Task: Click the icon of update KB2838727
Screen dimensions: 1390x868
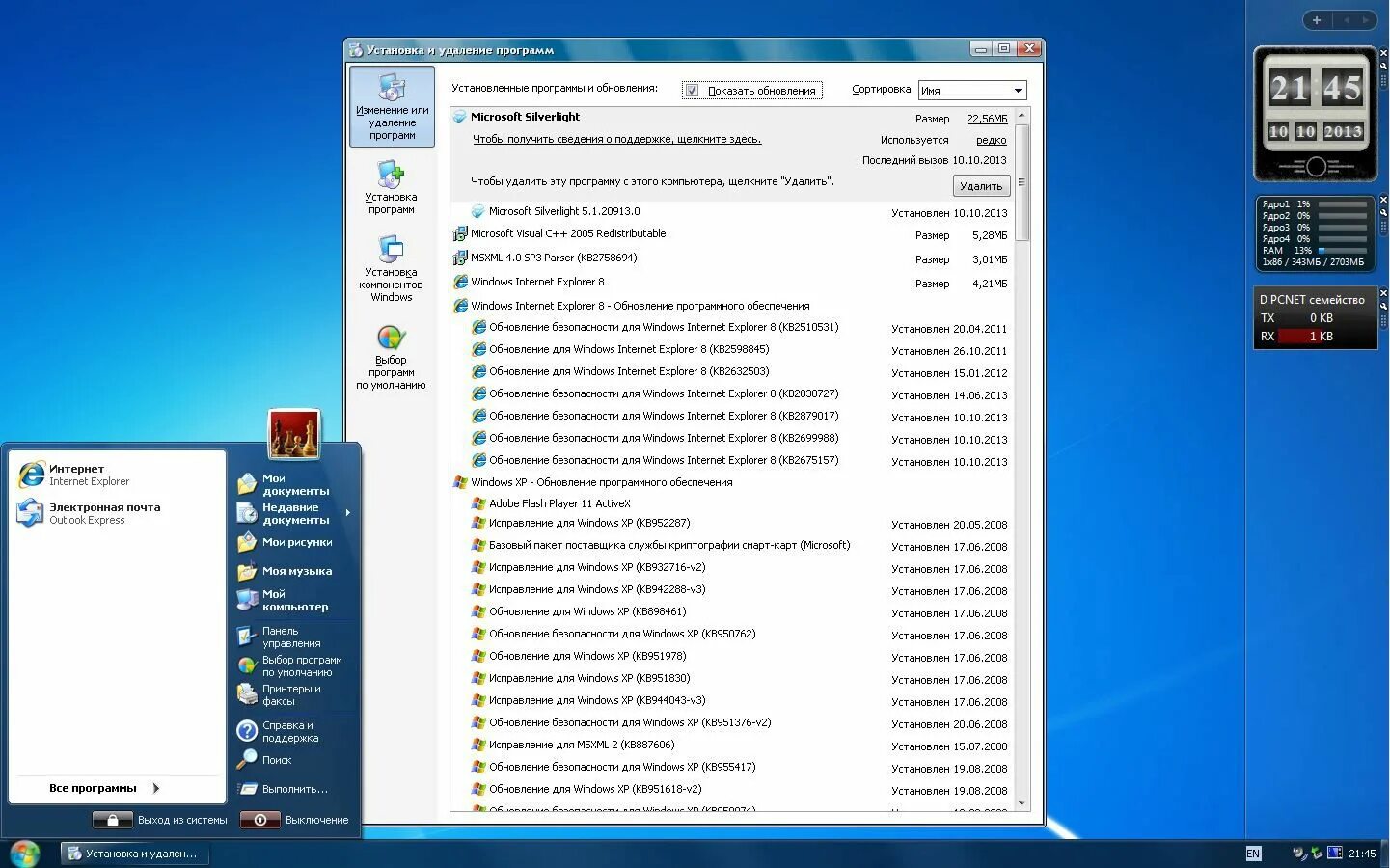Action: click(478, 394)
